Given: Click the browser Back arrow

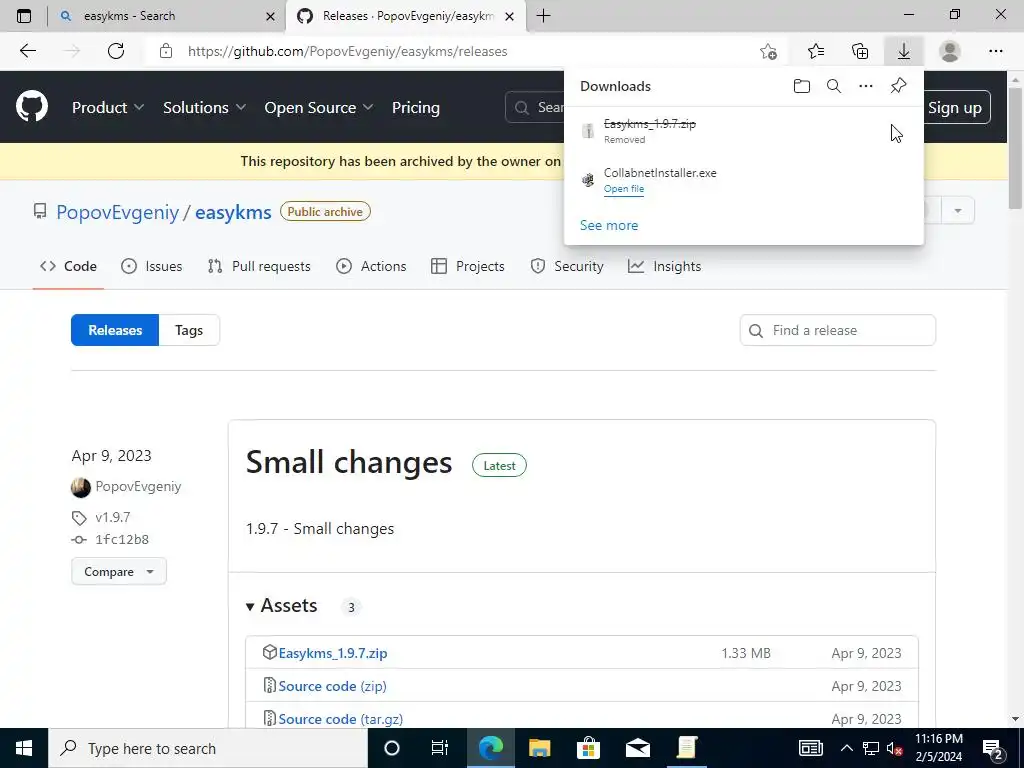Looking at the screenshot, I should [x=27, y=51].
